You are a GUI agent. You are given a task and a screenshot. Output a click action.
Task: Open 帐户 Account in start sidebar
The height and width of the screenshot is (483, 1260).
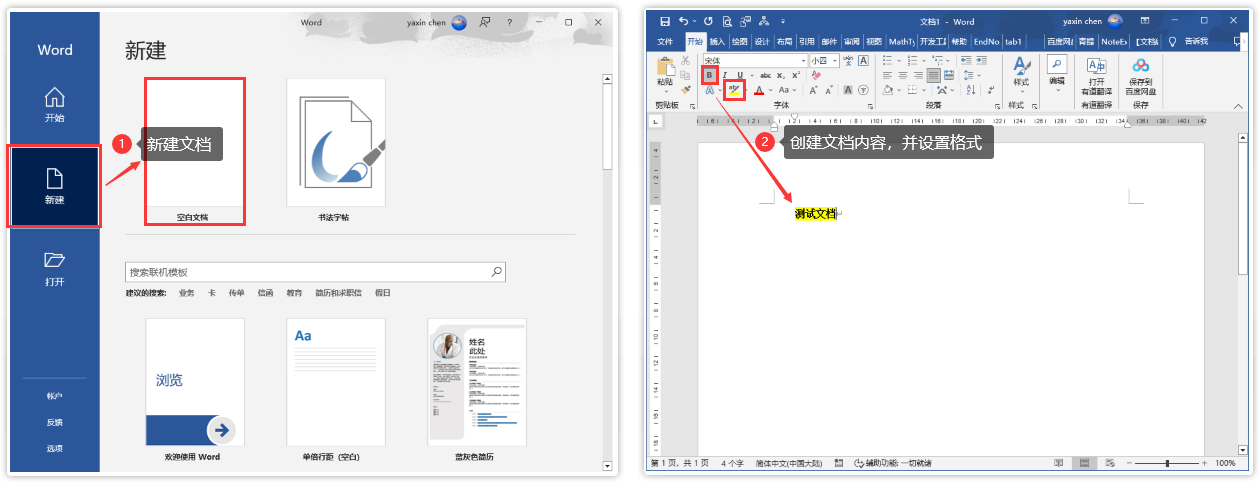(54, 396)
